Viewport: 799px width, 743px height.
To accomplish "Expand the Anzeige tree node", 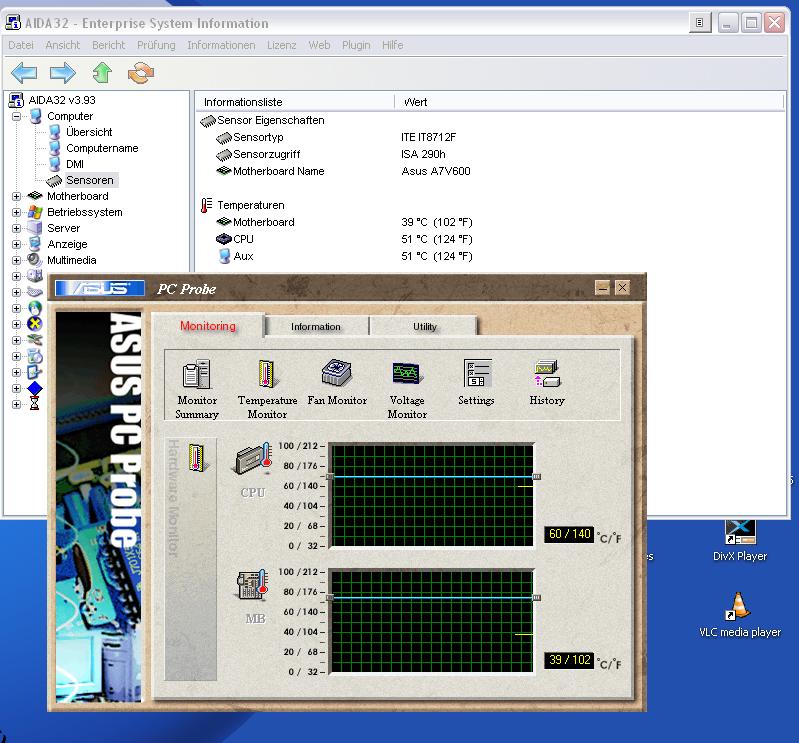I will click(x=16, y=244).
